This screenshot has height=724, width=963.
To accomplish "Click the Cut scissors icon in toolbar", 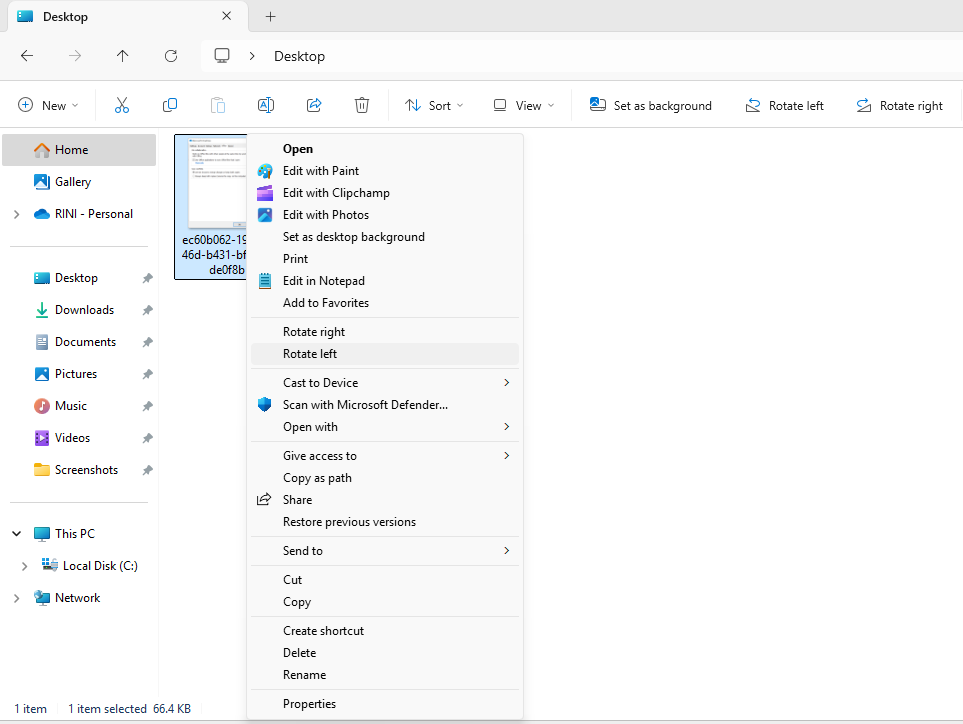I will tap(122, 105).
